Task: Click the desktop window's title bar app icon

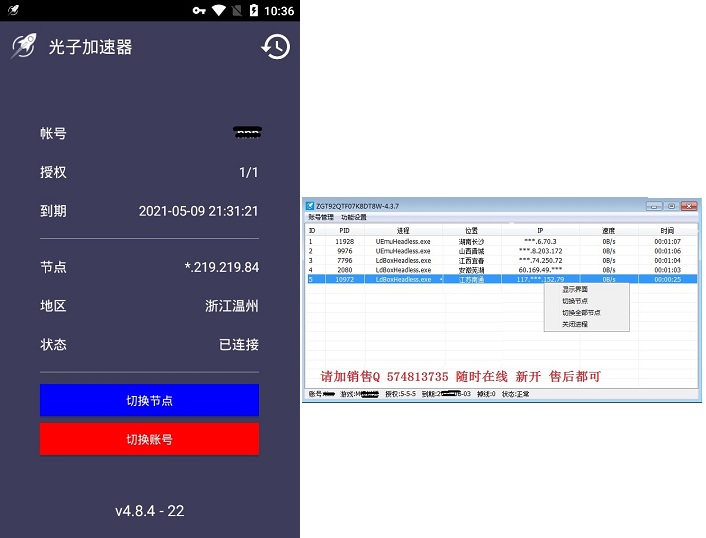Action: point(310,206)
